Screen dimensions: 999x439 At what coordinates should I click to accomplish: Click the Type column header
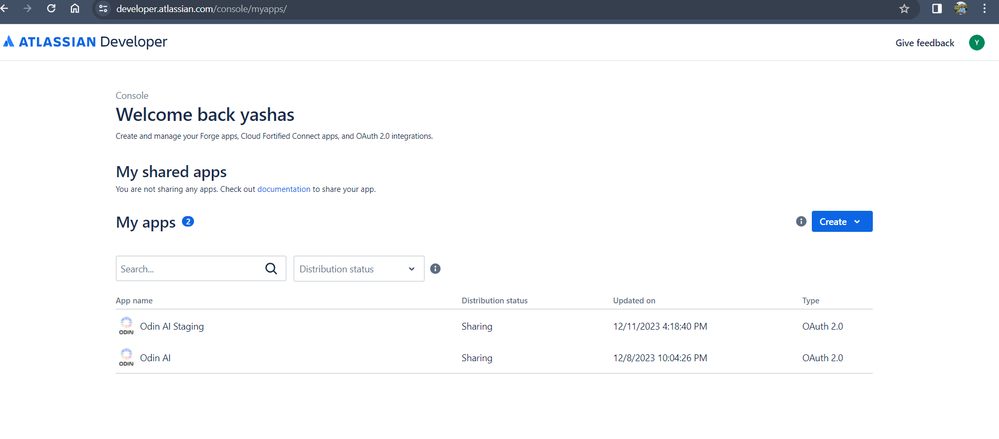(810, 300)
